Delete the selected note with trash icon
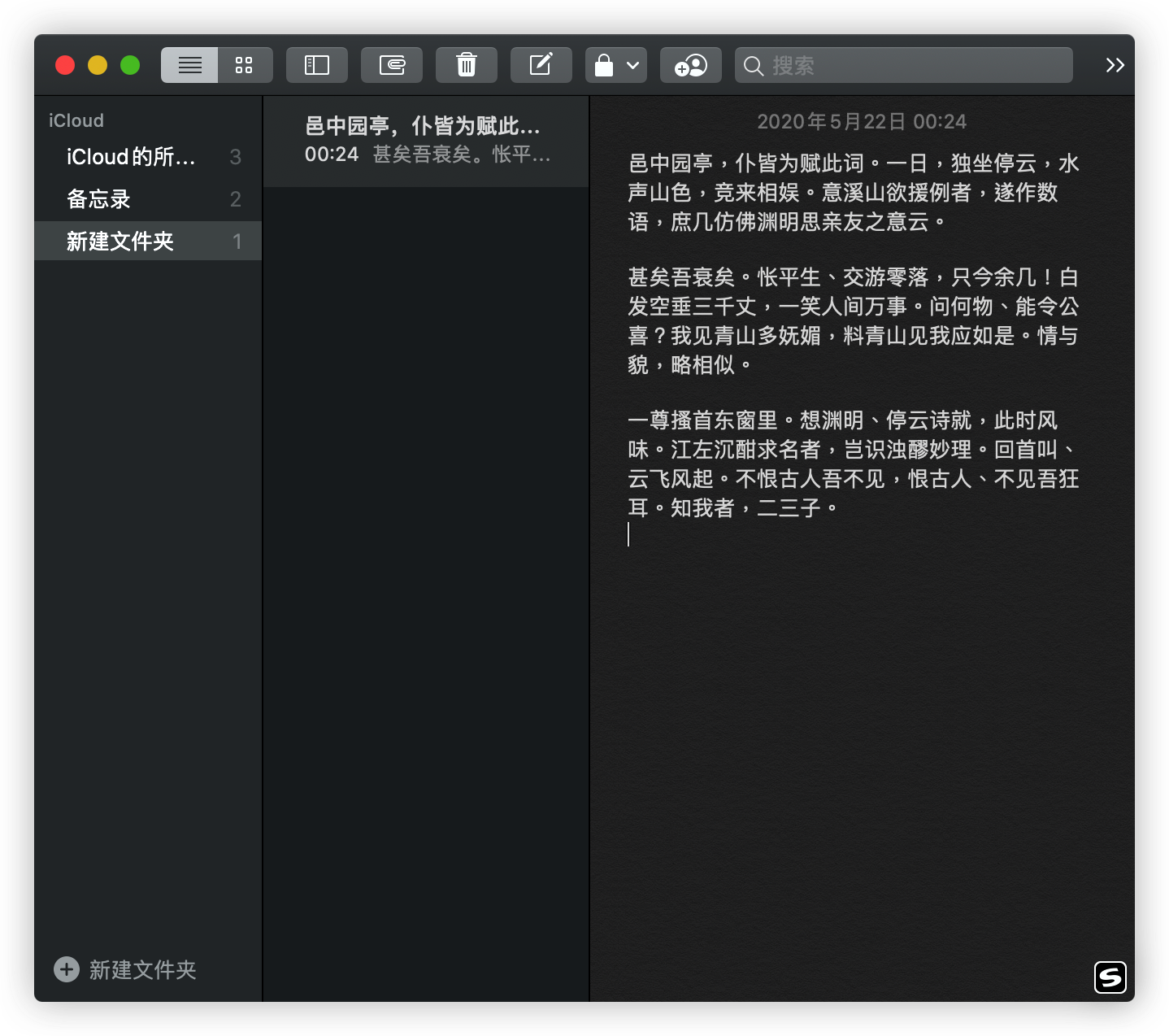 [467, 65]
